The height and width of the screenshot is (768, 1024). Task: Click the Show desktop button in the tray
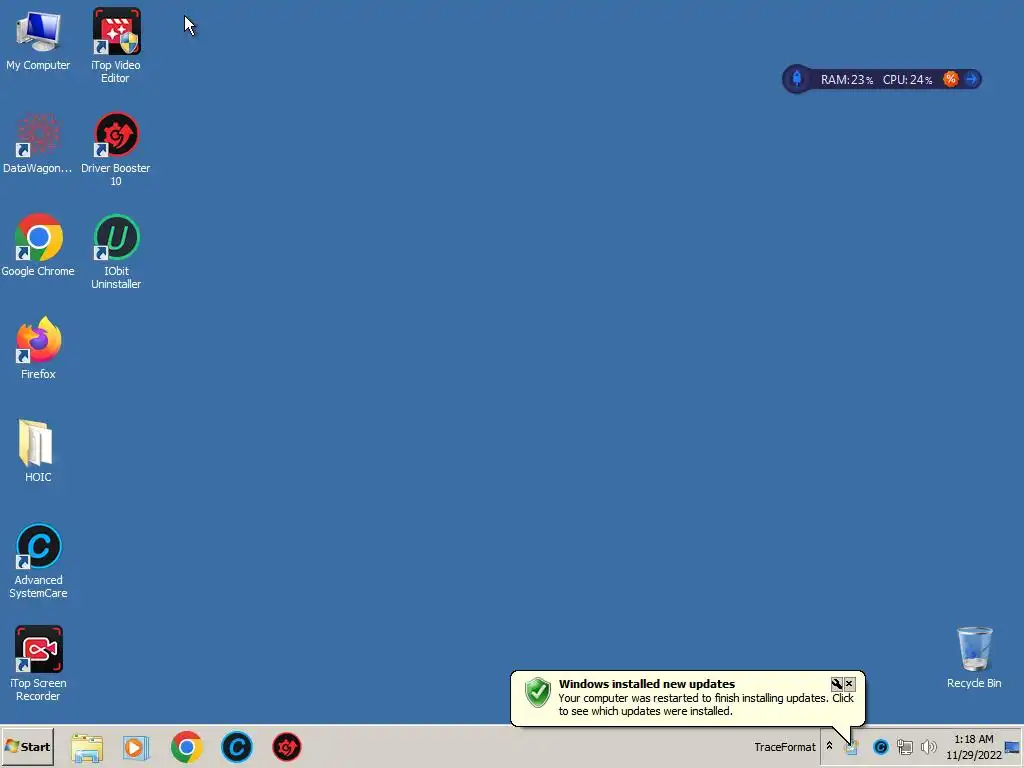1012,746
